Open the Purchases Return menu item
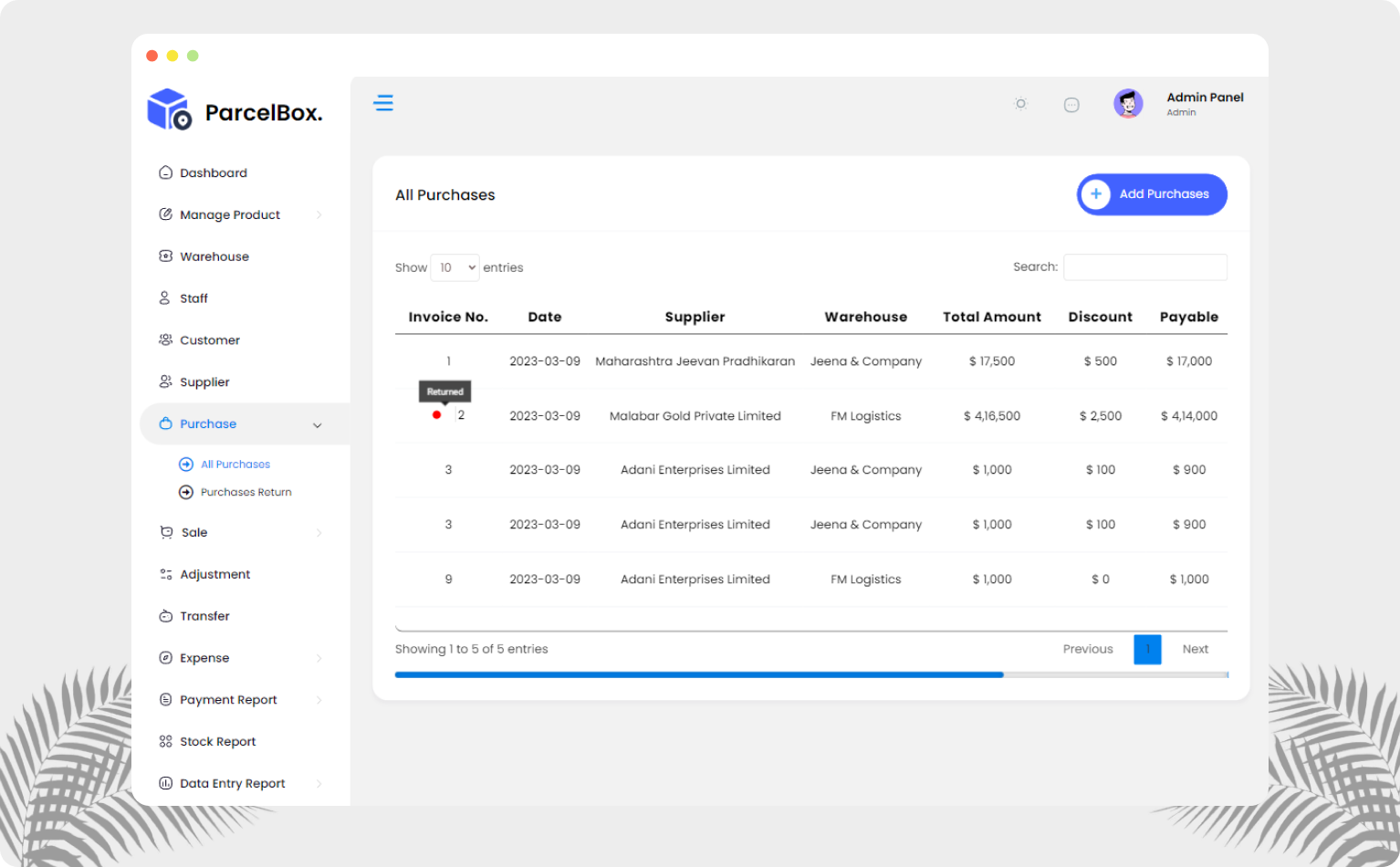The width and height of the screenshot is (1400, 867). point(246,492)
